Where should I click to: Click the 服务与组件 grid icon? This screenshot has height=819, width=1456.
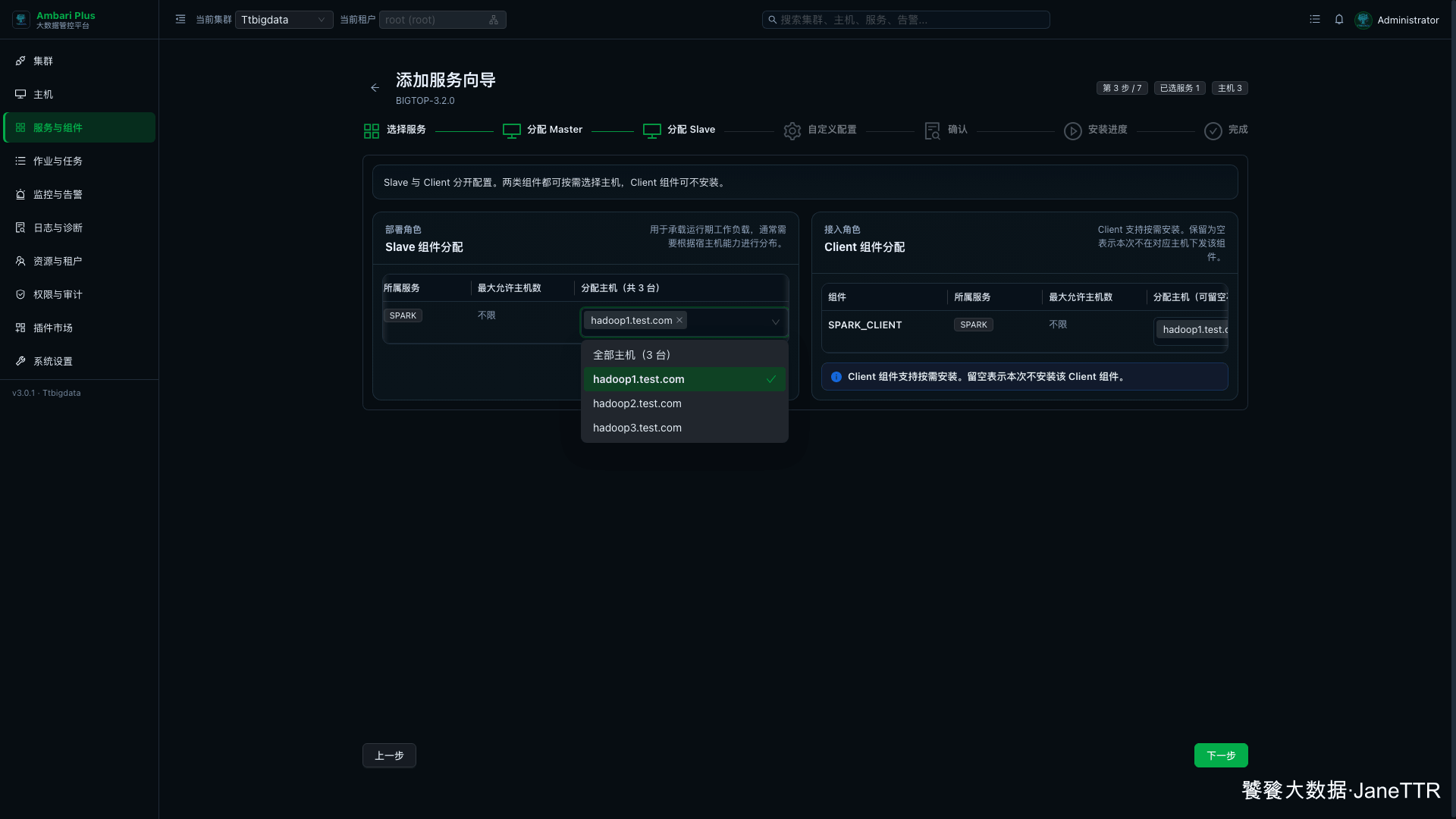click(20, 127)
